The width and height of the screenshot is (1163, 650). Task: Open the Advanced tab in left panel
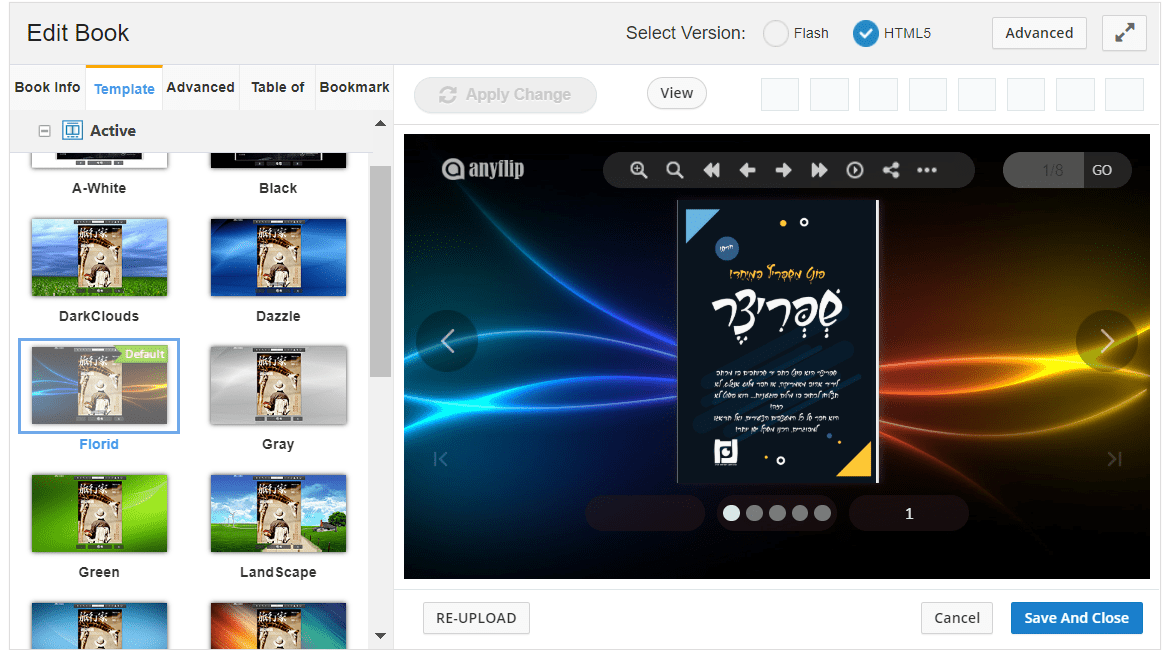coord(200,87)
